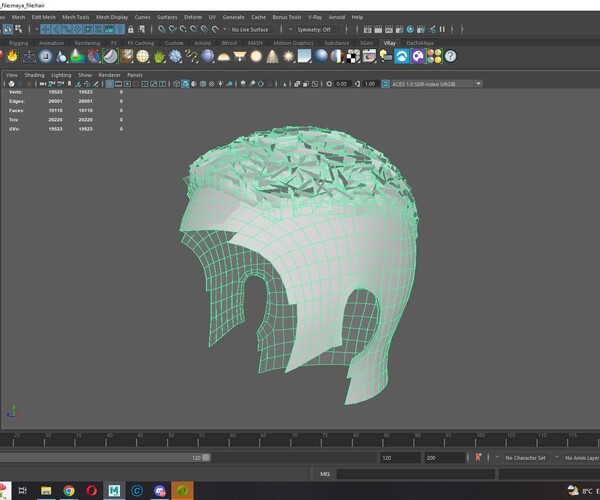Open the Symmetry: Off dropdown
The image size is (600, 500).
coord(319,29)
